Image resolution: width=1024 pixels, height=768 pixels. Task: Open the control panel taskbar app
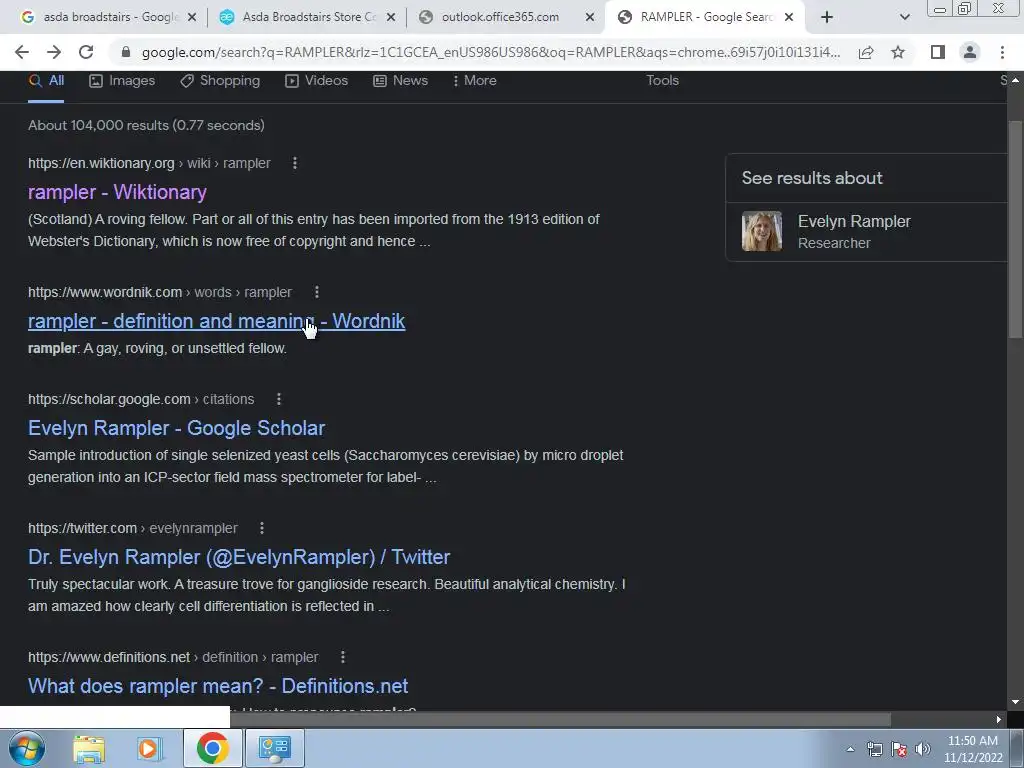274,748
